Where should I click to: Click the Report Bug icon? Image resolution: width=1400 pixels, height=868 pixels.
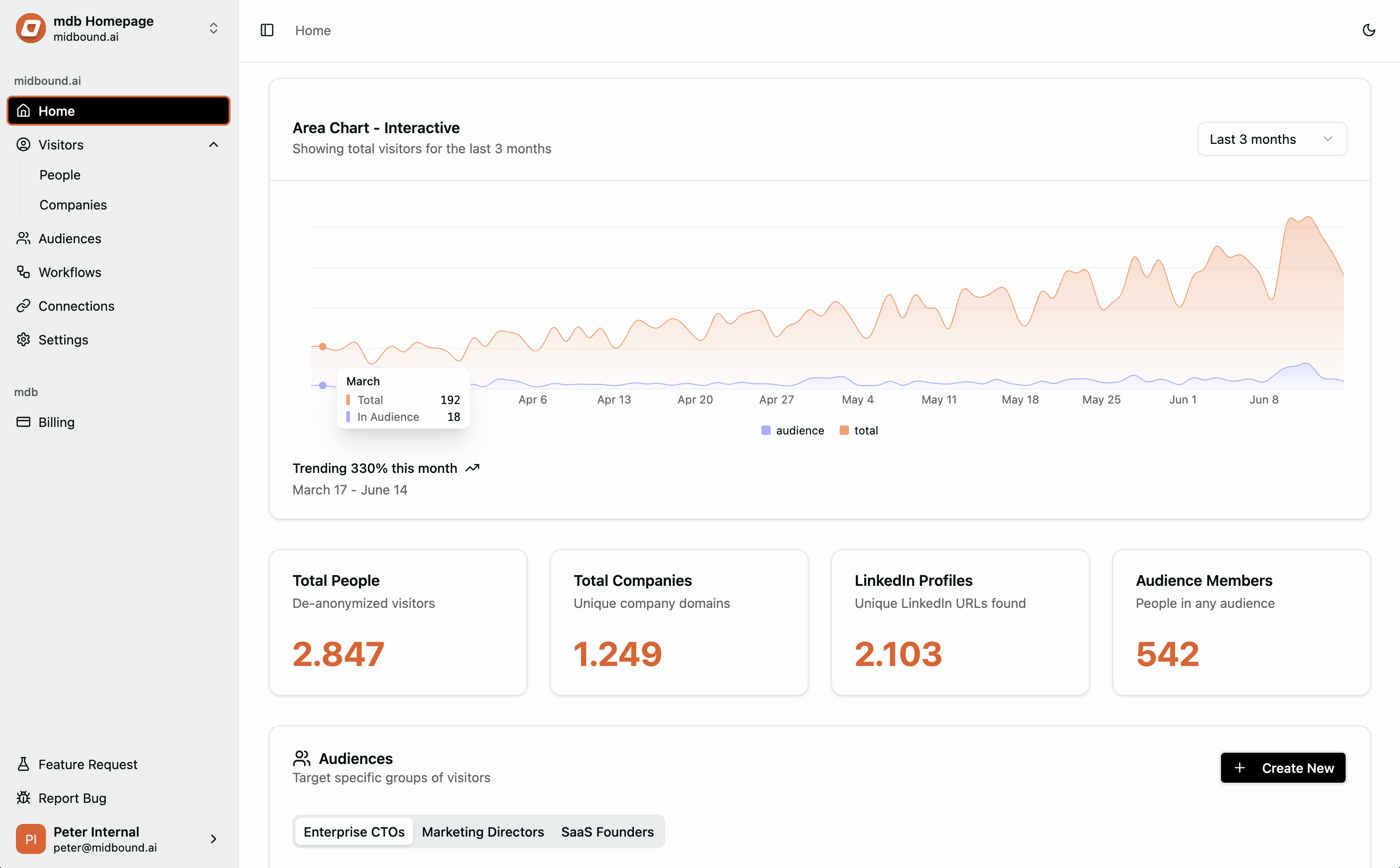click(23, 798)
